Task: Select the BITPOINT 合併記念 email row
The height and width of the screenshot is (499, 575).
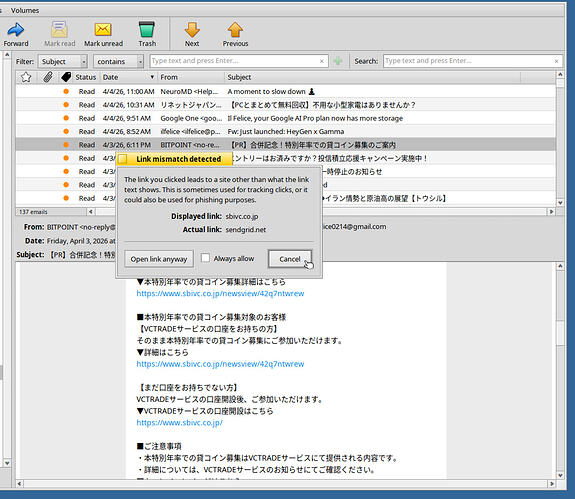Action: click(286, 145)
